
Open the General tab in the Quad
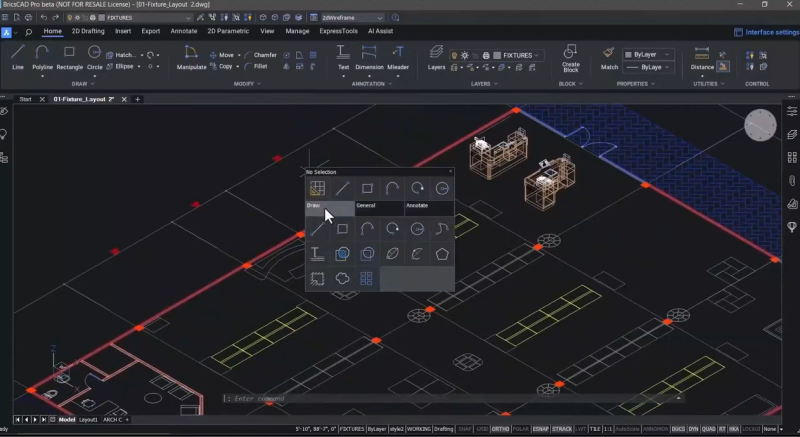point(379,207)
